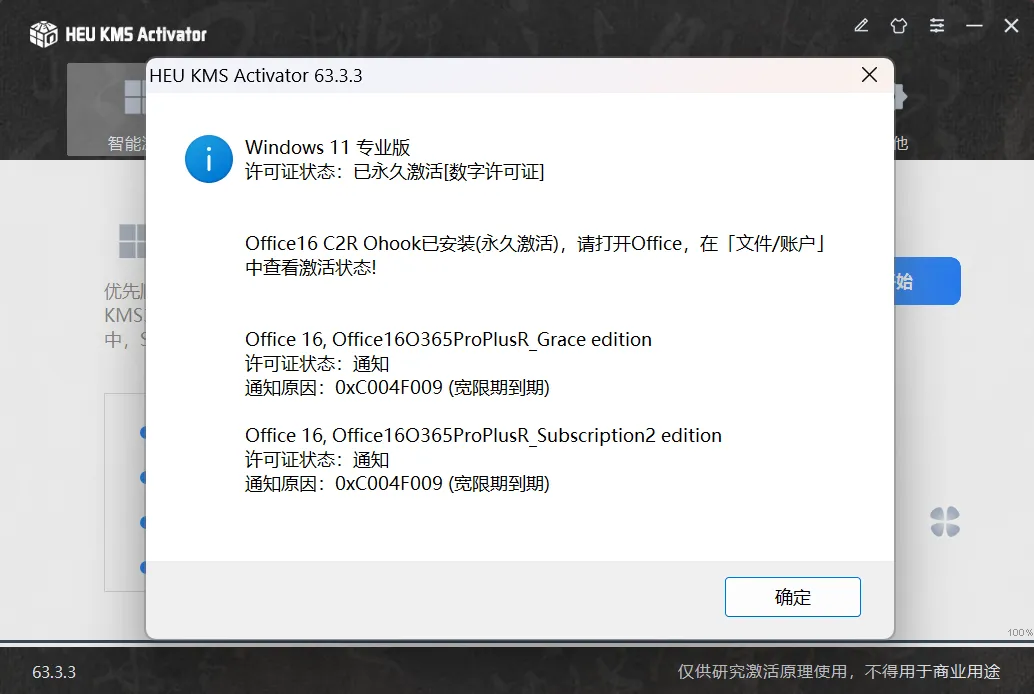Image resolution: width=1034 pixels, height=694 pixels.
Task: Open the skin theme shirt icon
Action: 899,26
